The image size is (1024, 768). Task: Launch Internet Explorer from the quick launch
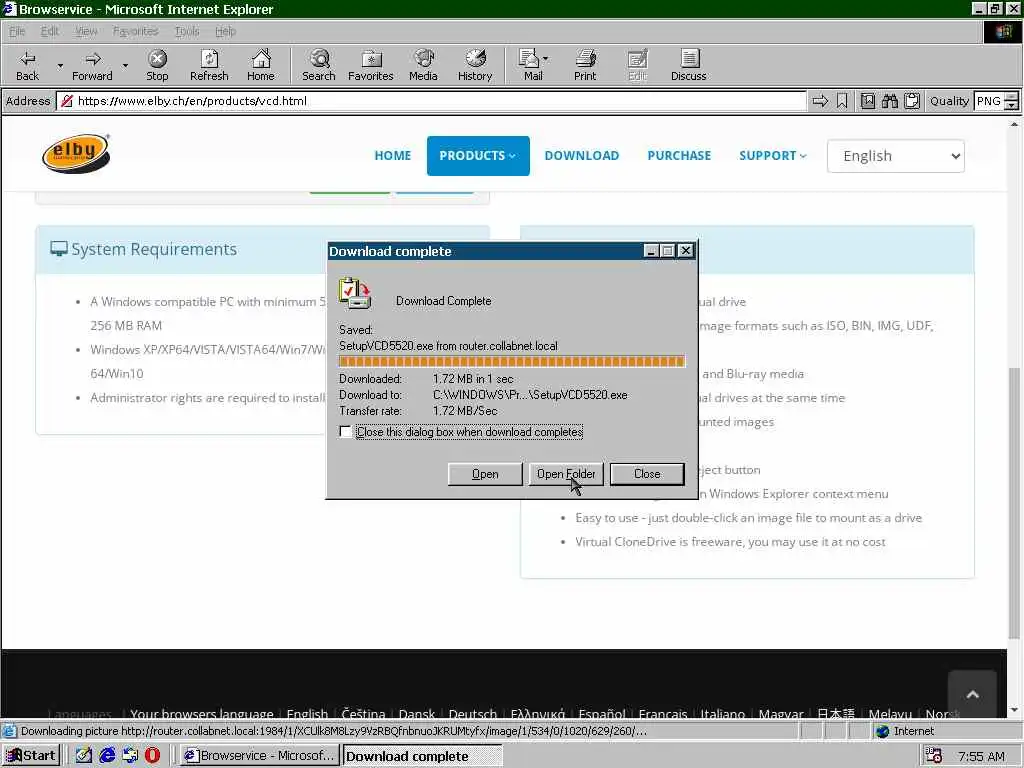(x=107, y=755)
